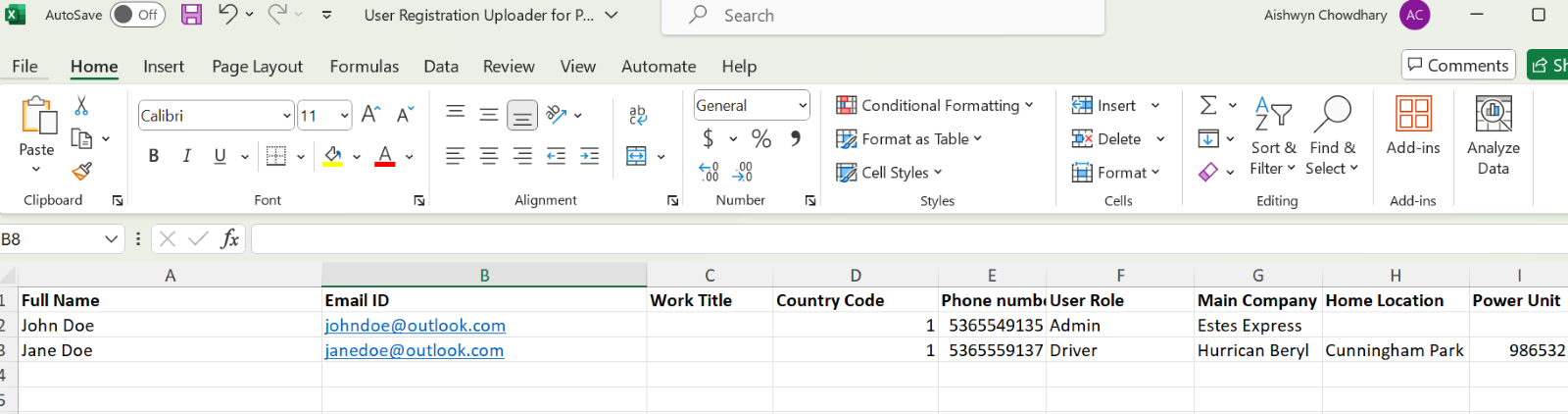Toggle Align Left

455,156
